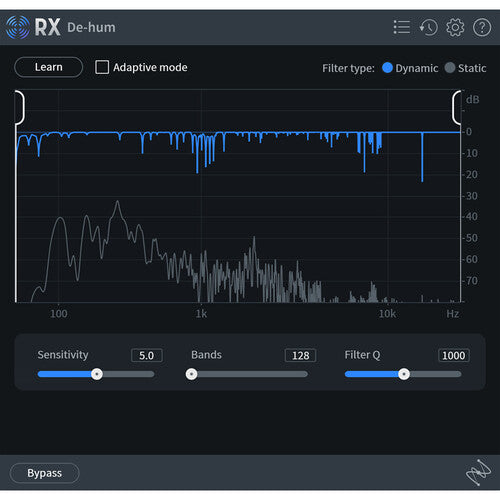500x500 pixels.
Task: Click the Sensitivity slider handle
Action: click(97, 374)
